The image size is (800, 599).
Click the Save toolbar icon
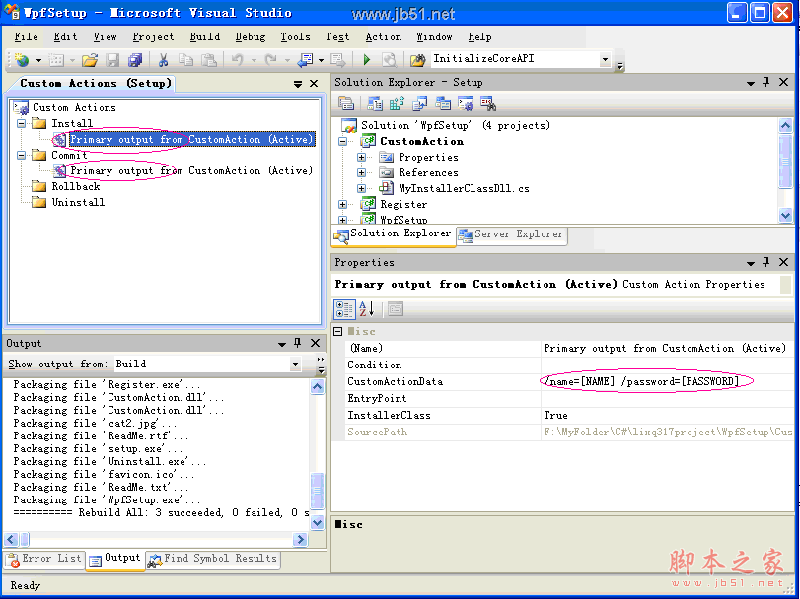pos(112,60)
